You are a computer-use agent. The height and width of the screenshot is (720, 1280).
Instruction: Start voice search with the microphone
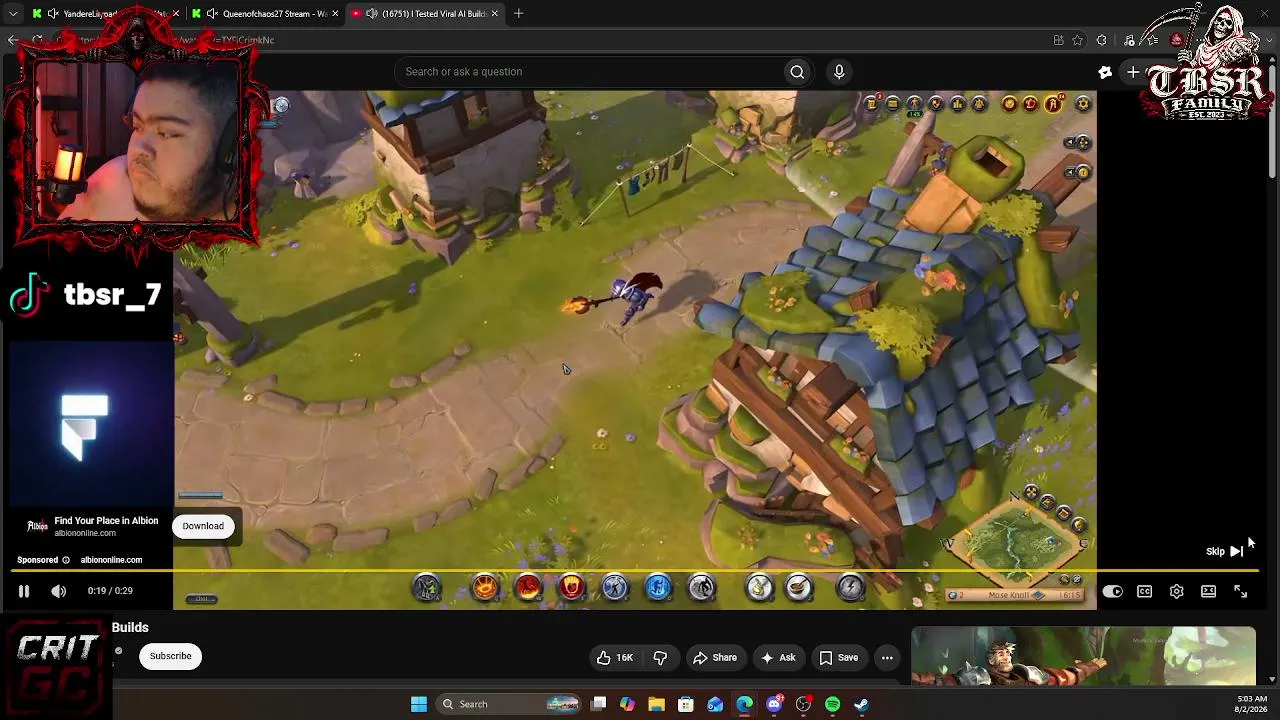(x=839, y=72)
